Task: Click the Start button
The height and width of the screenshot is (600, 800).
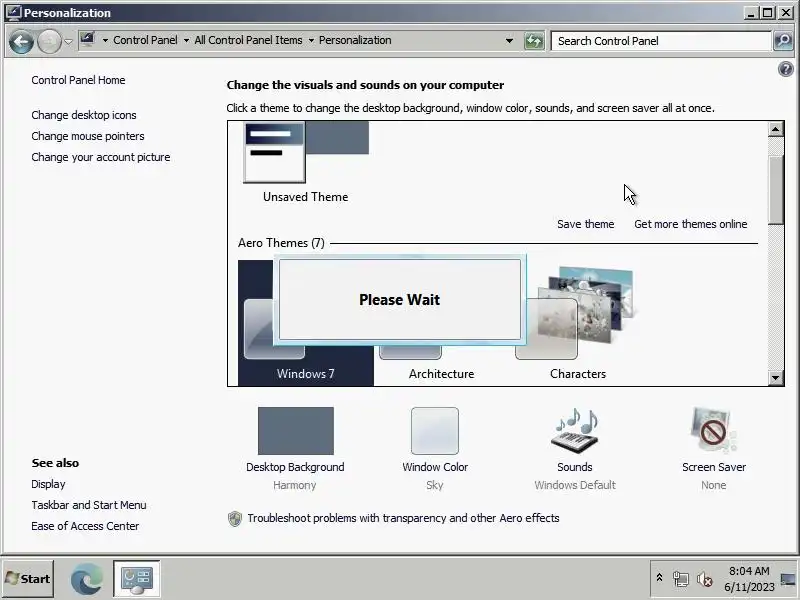Action: 28,579
